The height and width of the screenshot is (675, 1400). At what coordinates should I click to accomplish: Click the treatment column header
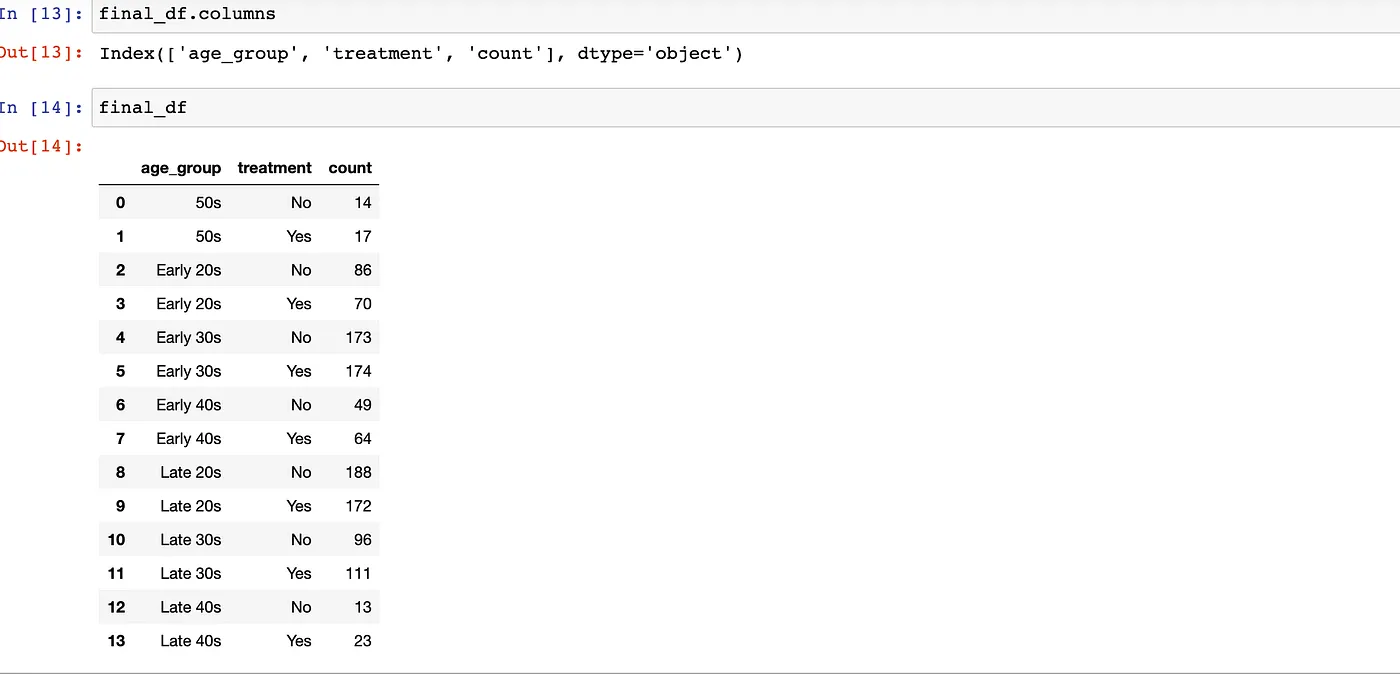274,168
